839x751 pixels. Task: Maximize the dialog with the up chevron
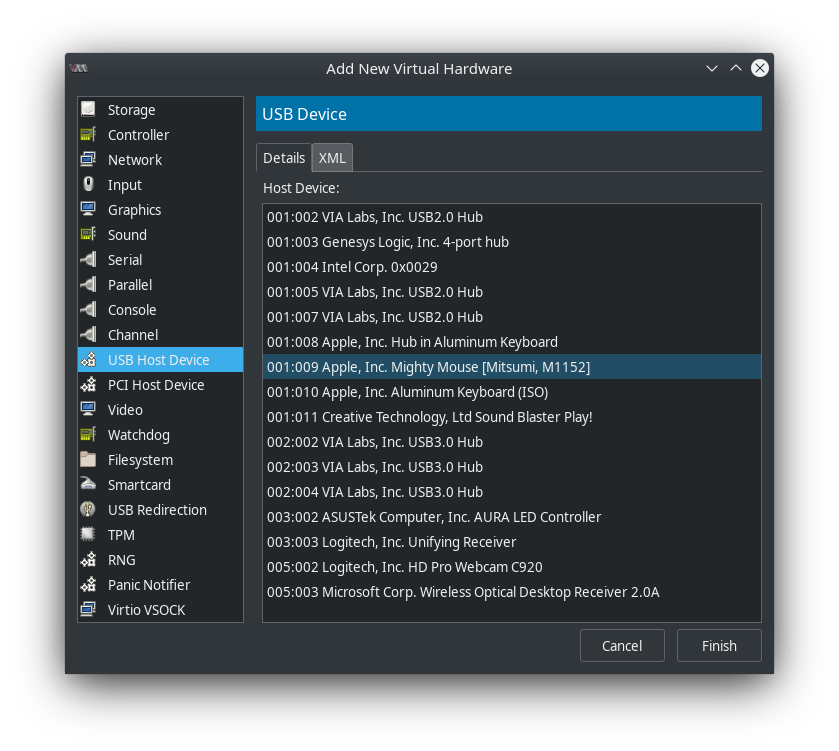tap(736, 68)
